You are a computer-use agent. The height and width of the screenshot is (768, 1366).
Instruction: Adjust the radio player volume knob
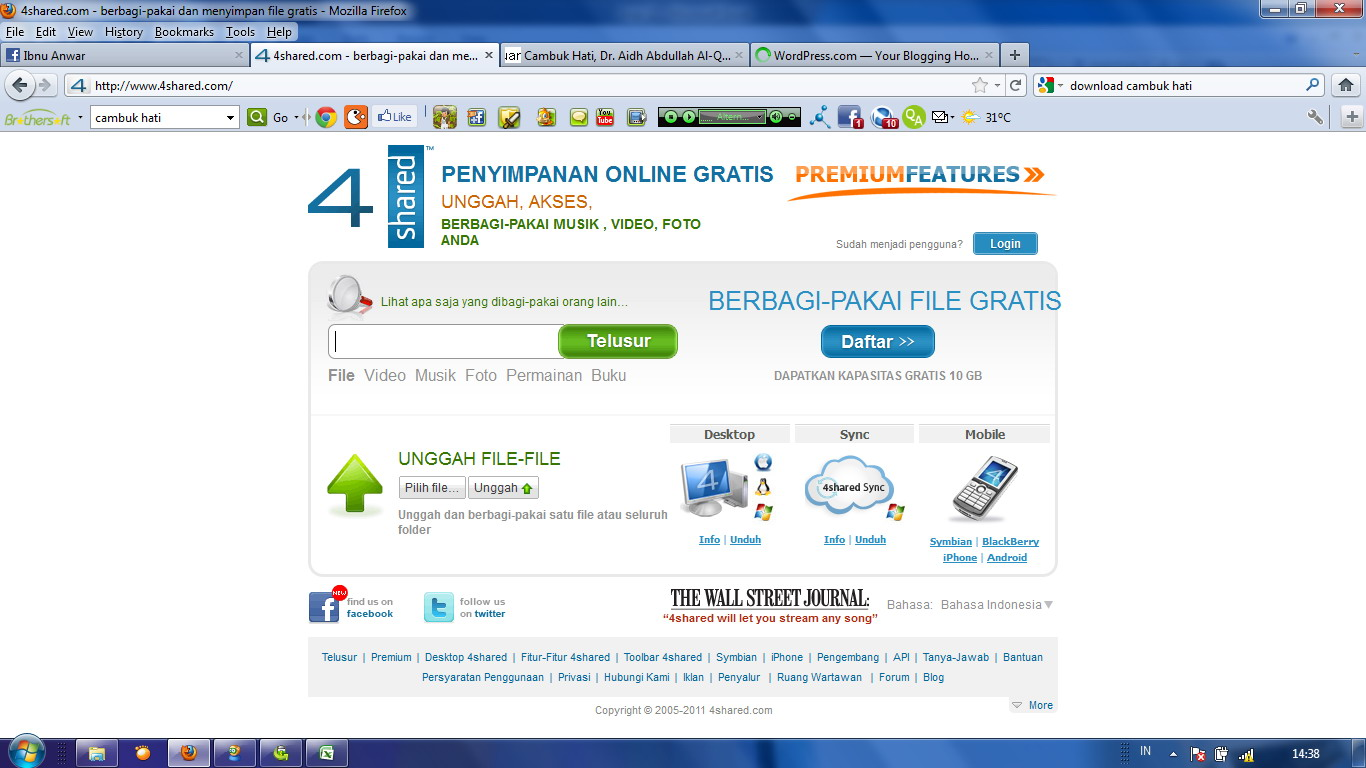coord(792,117)
